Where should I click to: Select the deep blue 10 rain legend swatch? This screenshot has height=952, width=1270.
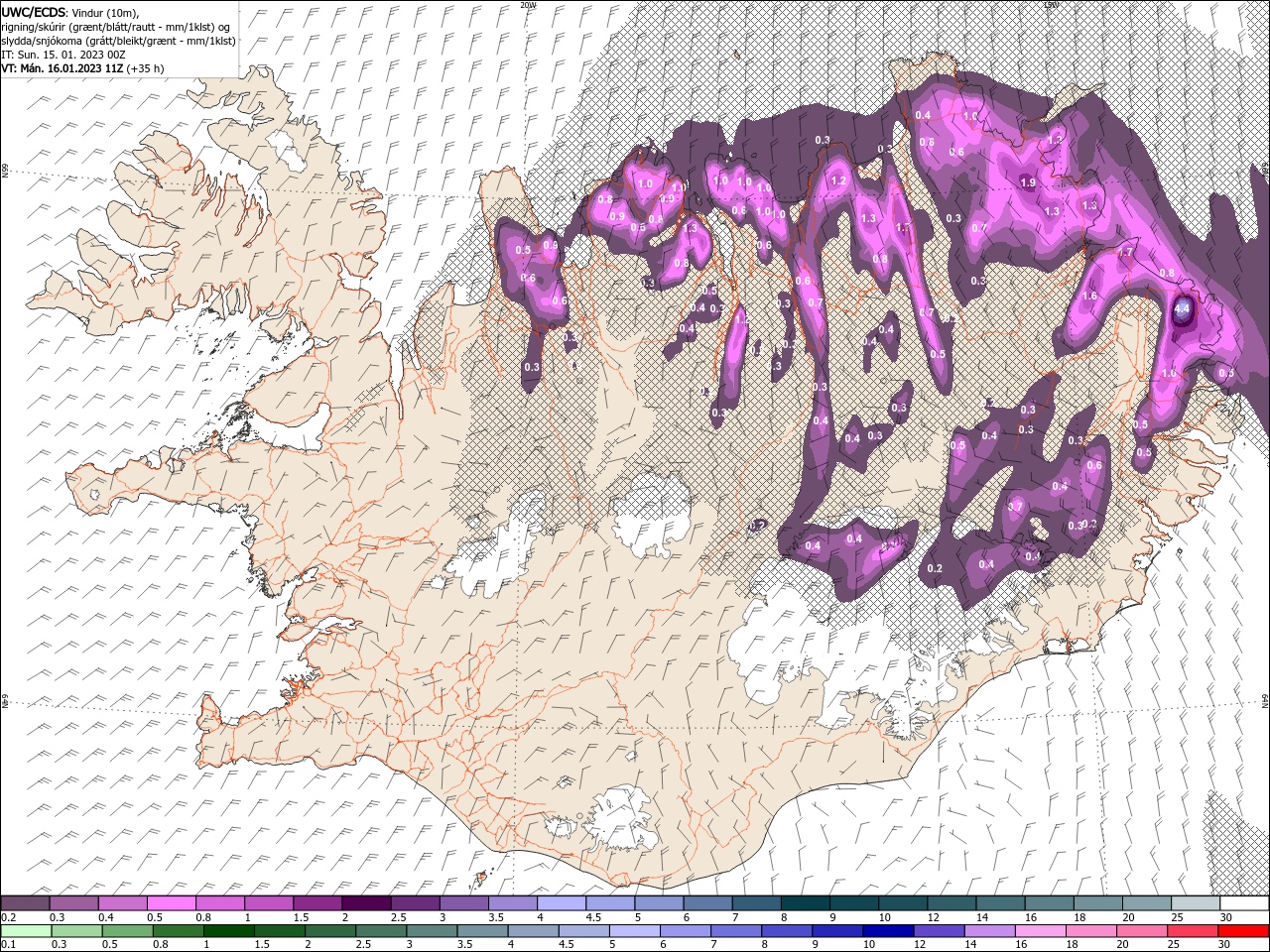pos(889,931)
